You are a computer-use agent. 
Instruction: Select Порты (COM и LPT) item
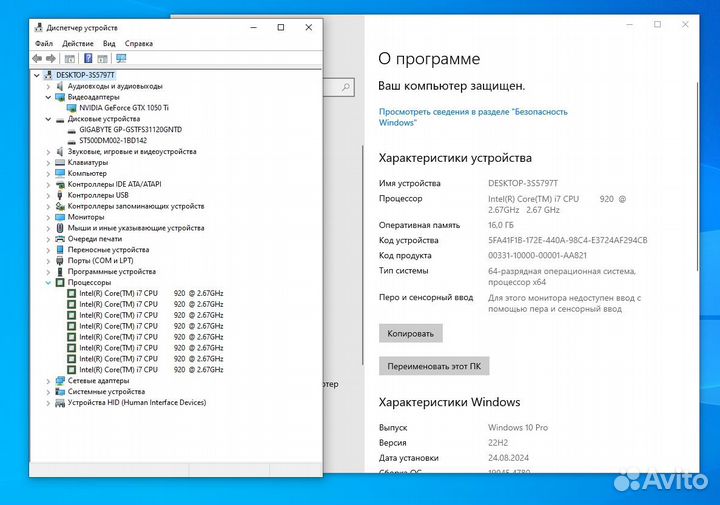point(101,261)
